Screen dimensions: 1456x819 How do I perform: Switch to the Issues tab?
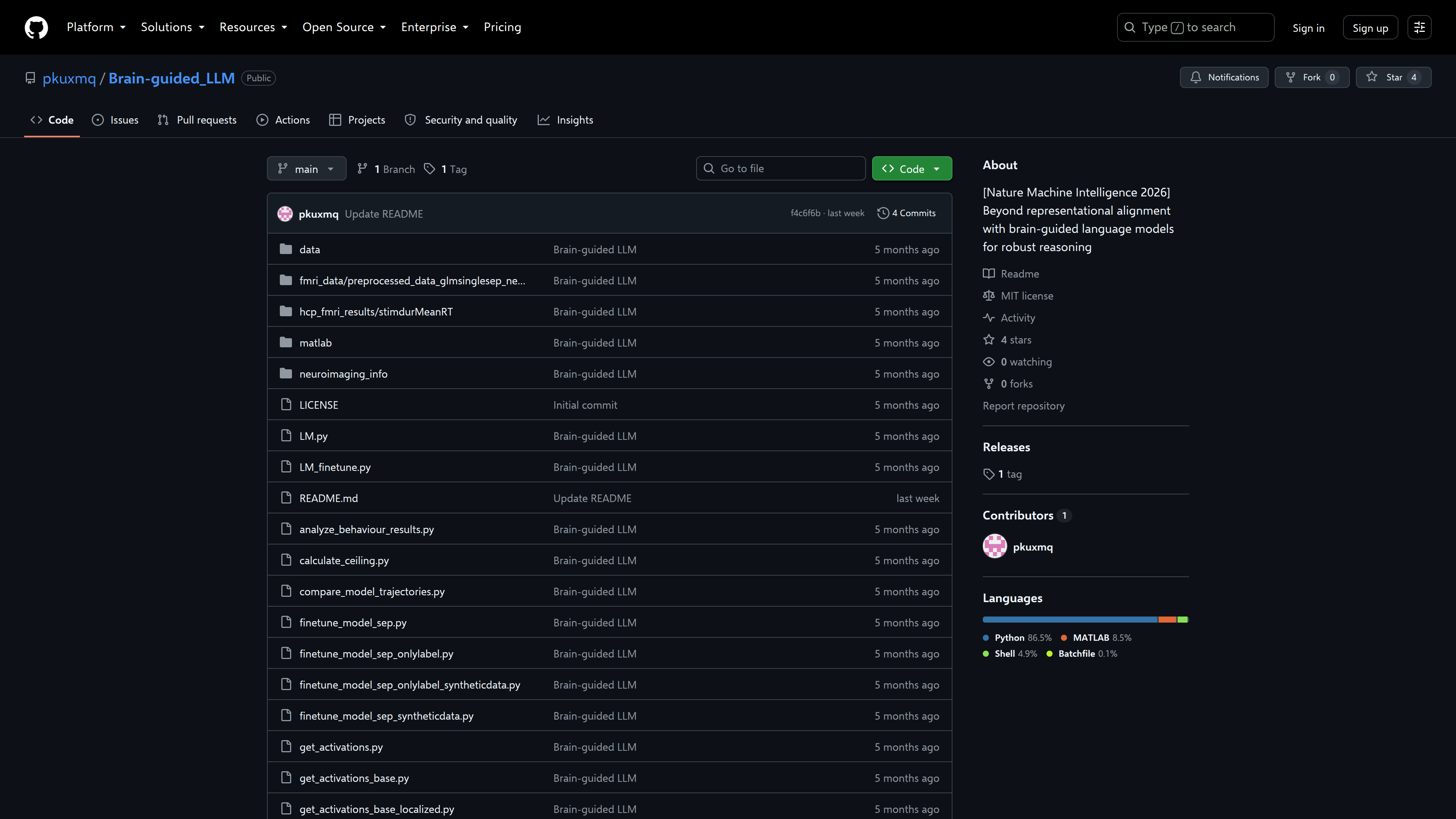115,120
